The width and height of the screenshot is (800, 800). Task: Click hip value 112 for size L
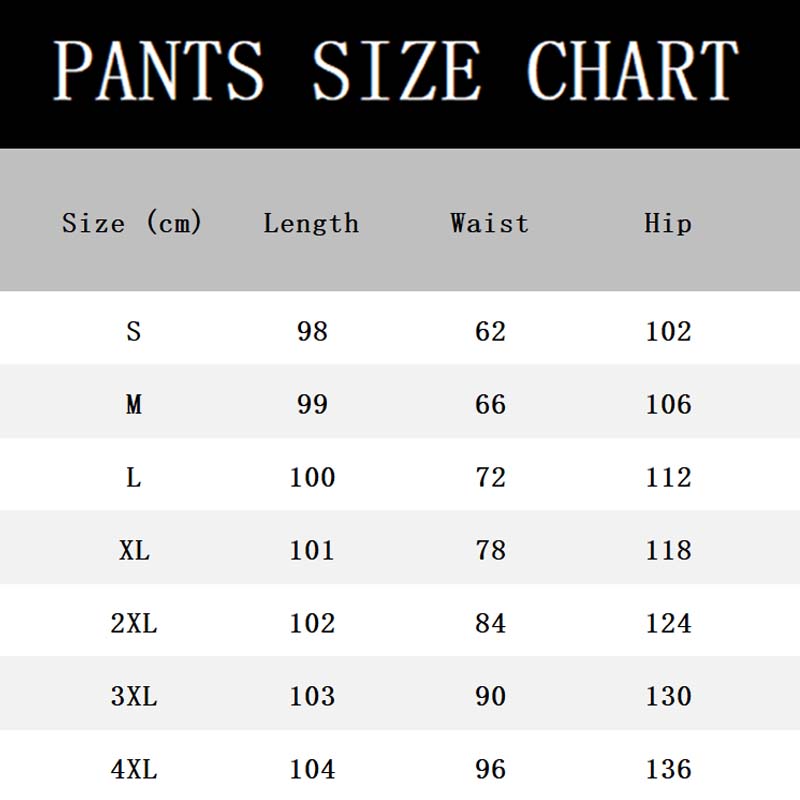coord(668,478)
